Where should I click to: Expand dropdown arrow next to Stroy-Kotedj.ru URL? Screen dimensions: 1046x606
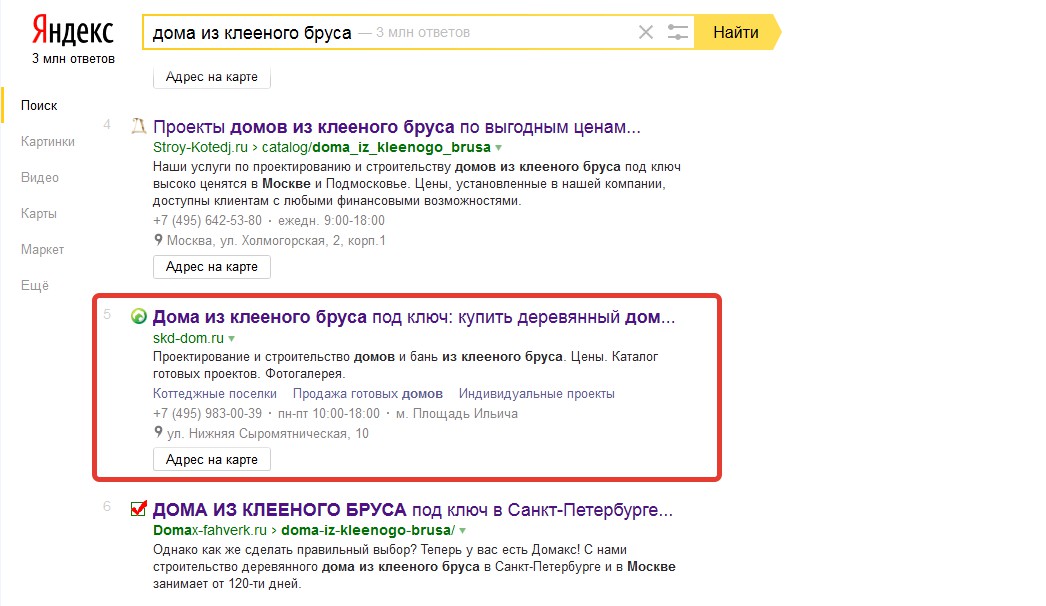click(498, 147)
